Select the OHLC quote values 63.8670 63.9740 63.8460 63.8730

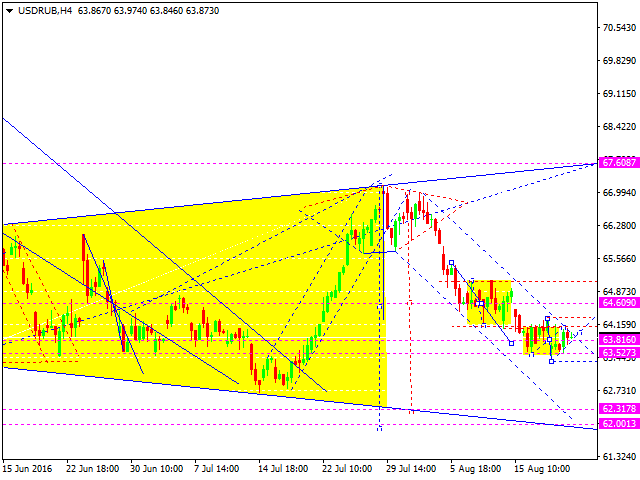tap(149, 11)
